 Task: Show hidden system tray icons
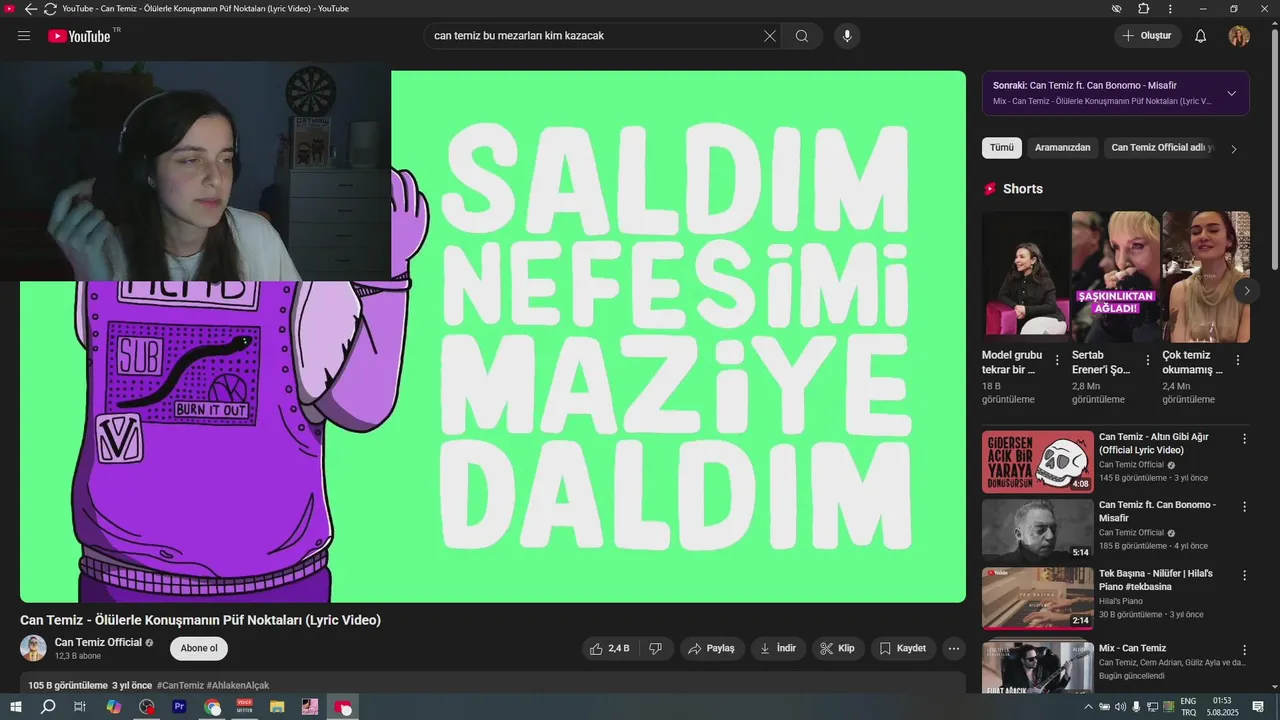pos(1089,707)
